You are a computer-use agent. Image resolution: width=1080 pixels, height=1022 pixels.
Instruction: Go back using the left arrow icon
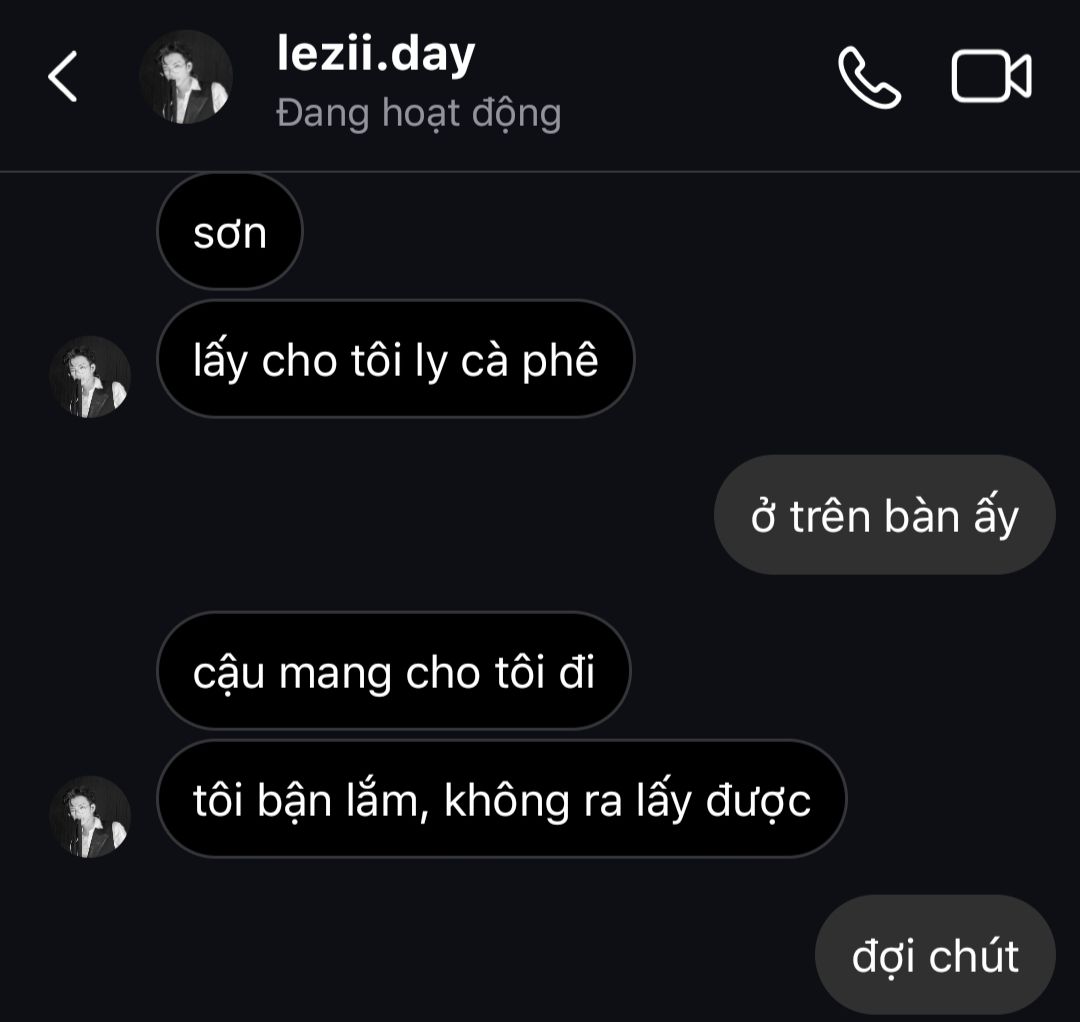point(62,76)
